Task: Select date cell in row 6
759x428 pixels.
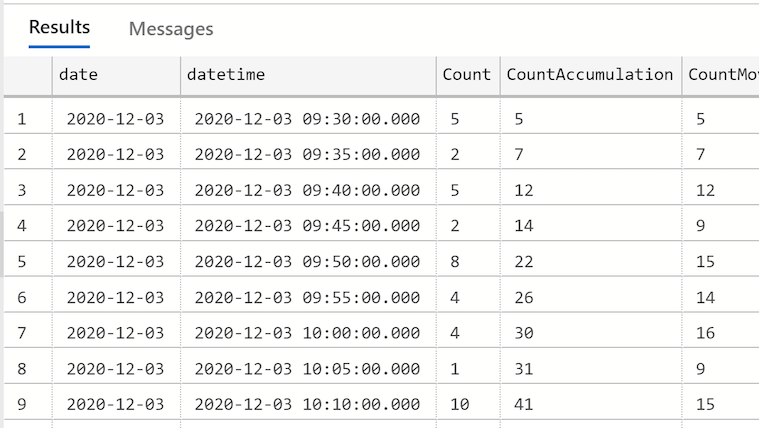Action: [x=116, y=297]
